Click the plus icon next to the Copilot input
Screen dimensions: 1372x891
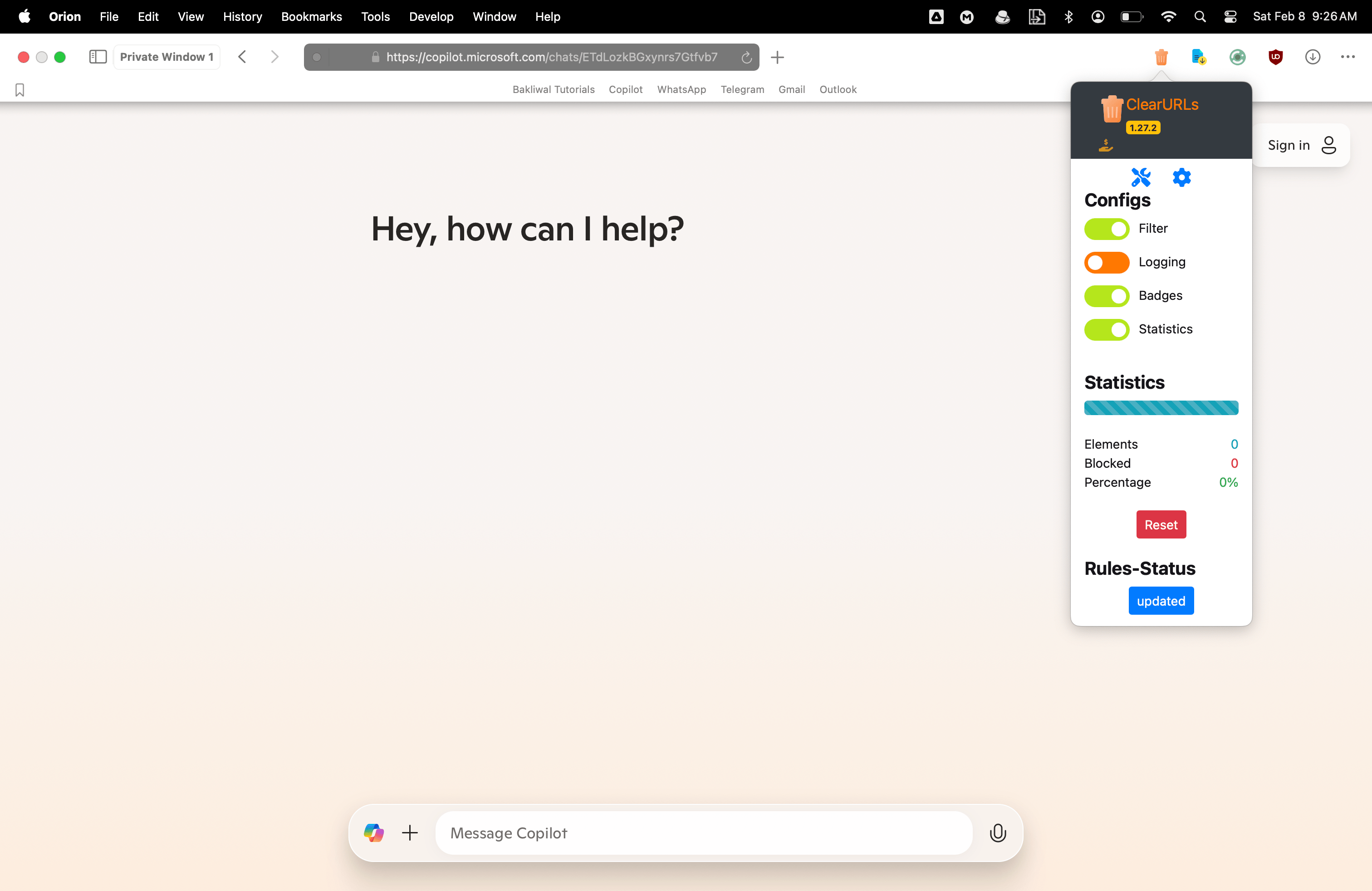(x=410, y=833)
